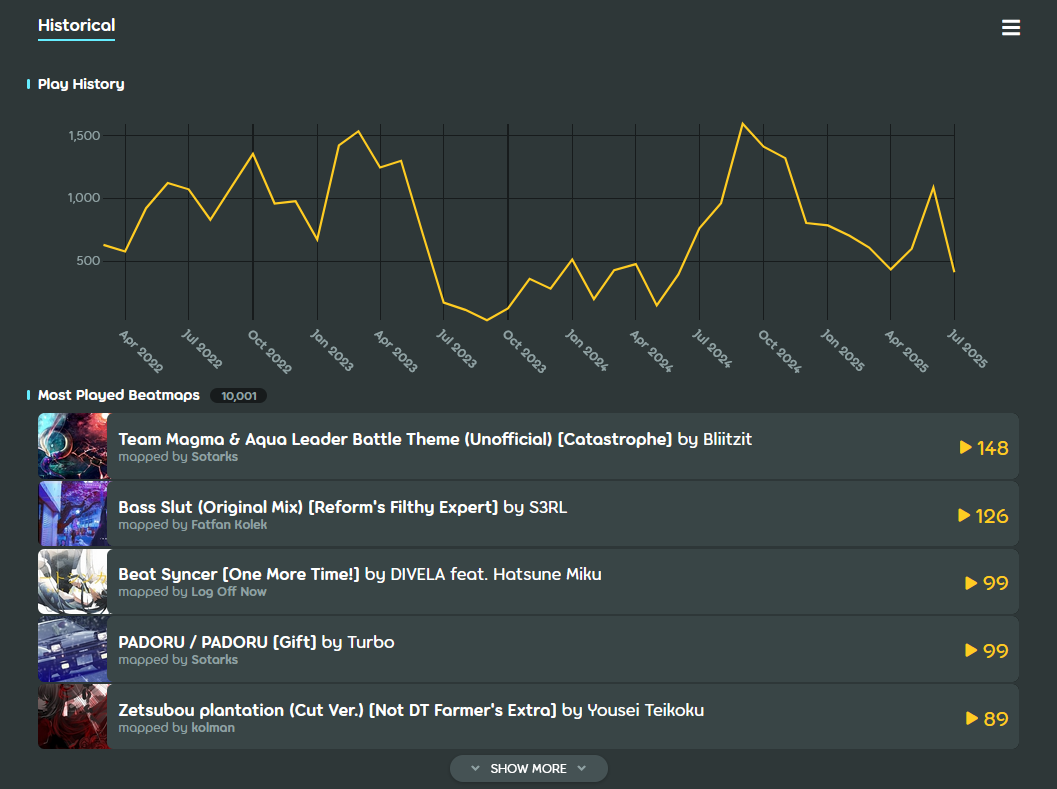Open mapper kolman's profile
This screenshot has height=789, width=1057.
click(213, 728)
